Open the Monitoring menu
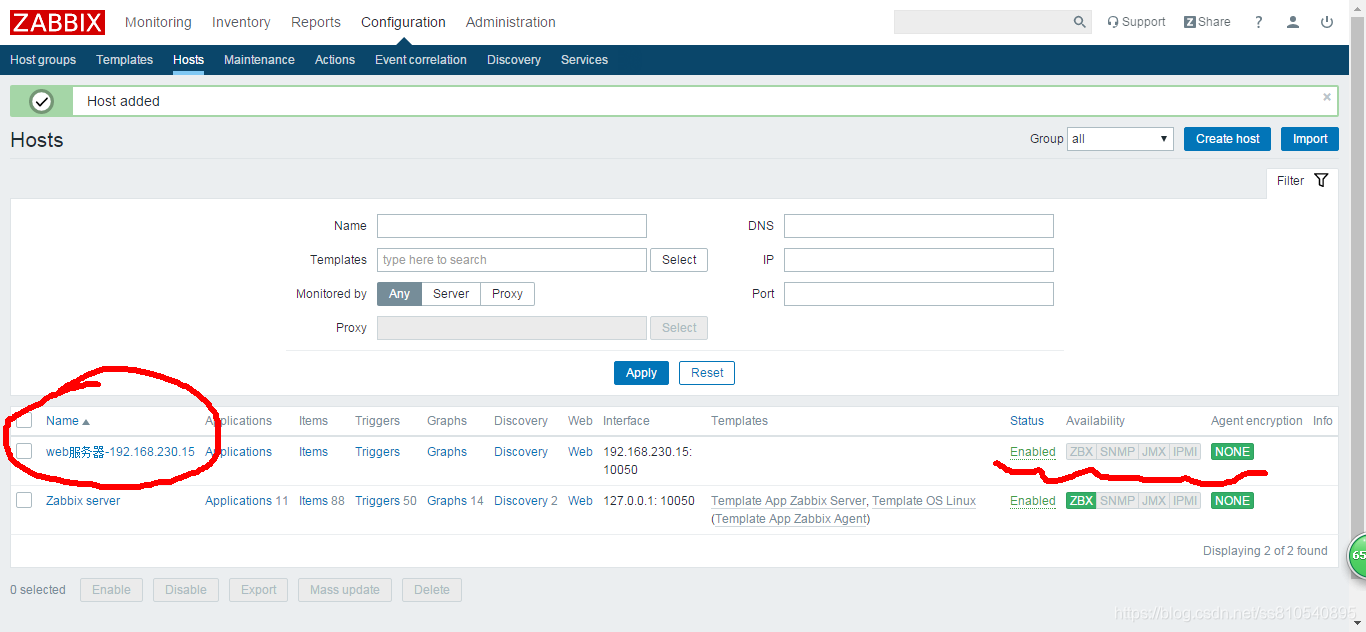This screenshot has width=1366, height=632. (158, 22)
